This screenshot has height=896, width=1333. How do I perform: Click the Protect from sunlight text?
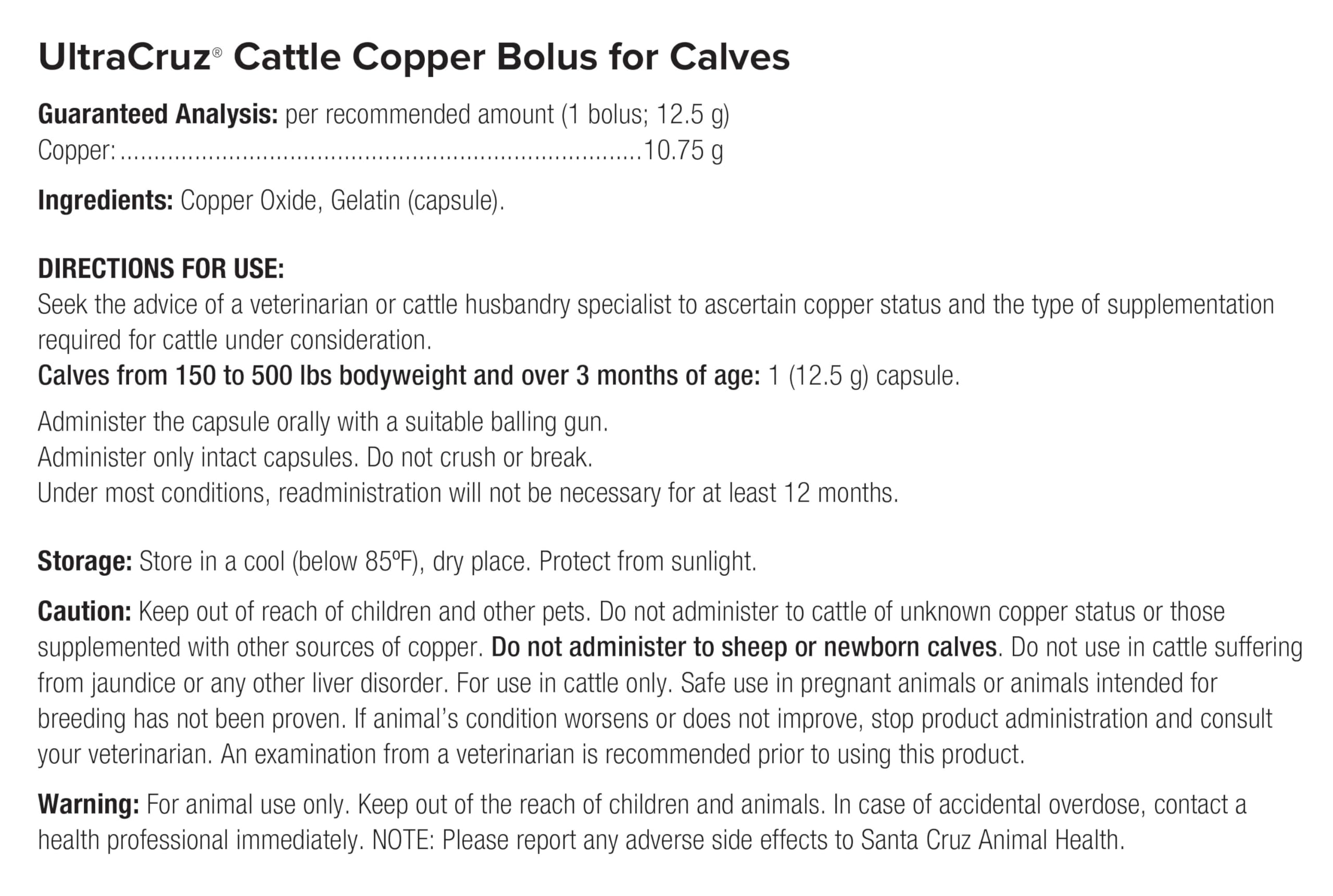[647, 561]
